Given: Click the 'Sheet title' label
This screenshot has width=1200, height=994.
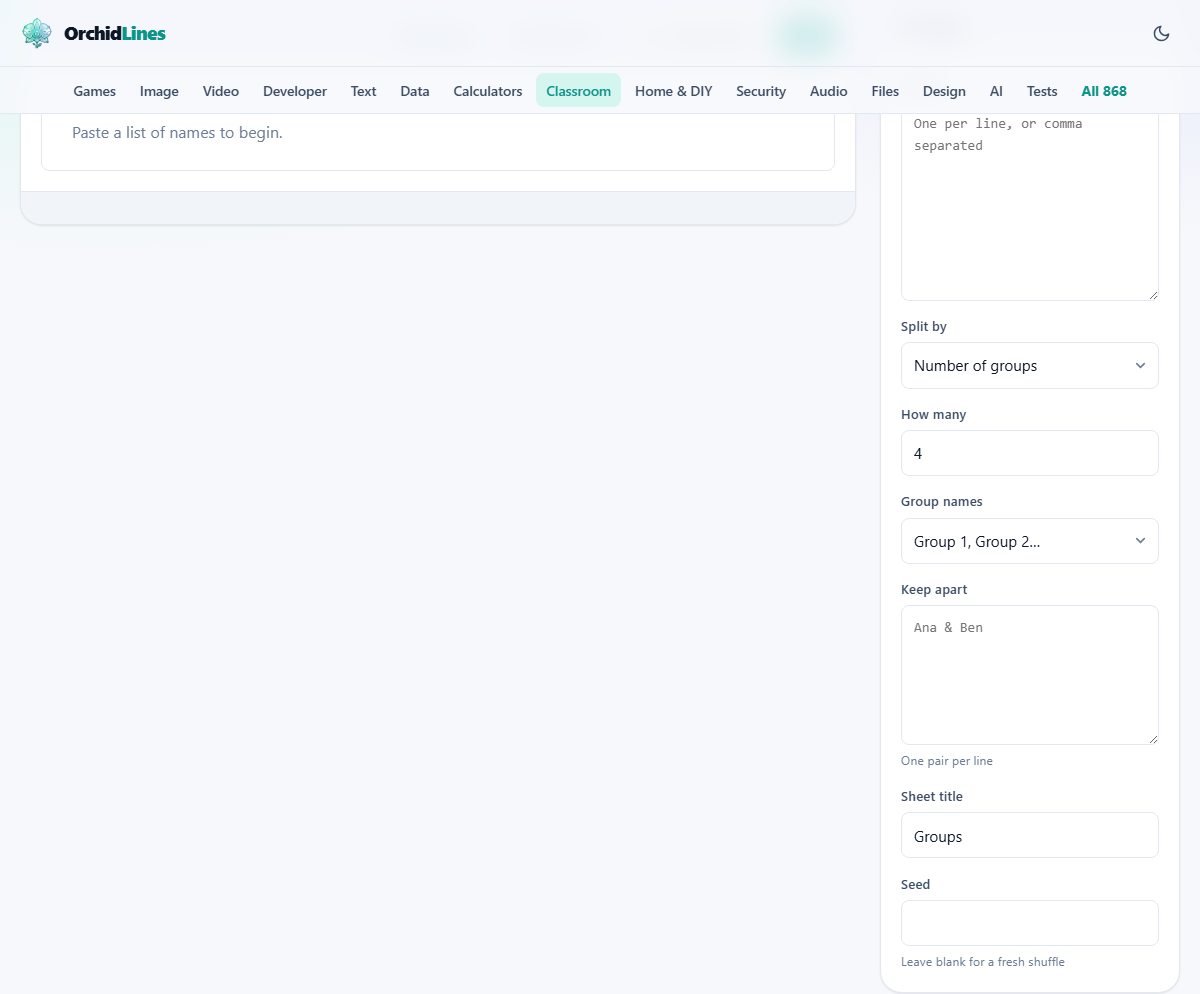Looking at the screenshot, I should click(932, 797).
